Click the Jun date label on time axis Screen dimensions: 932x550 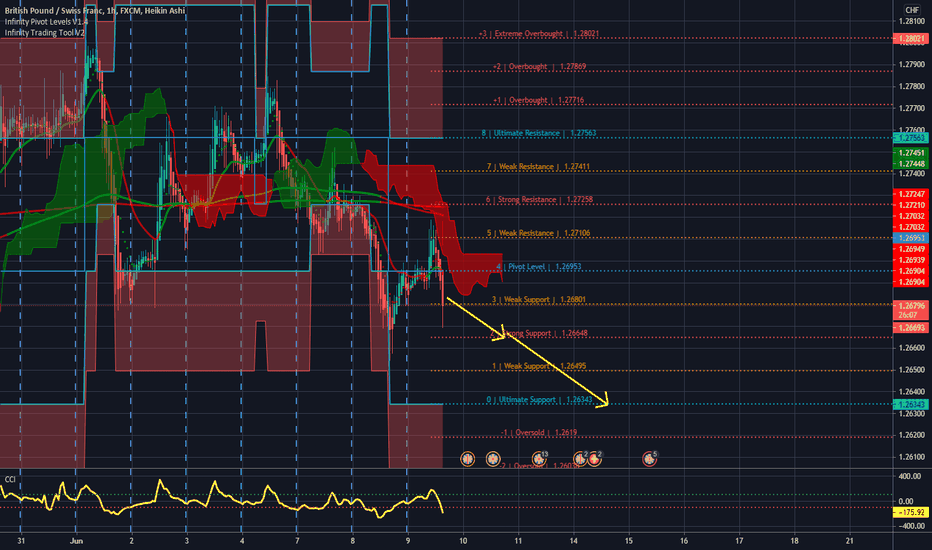click(x=76, y=541)
